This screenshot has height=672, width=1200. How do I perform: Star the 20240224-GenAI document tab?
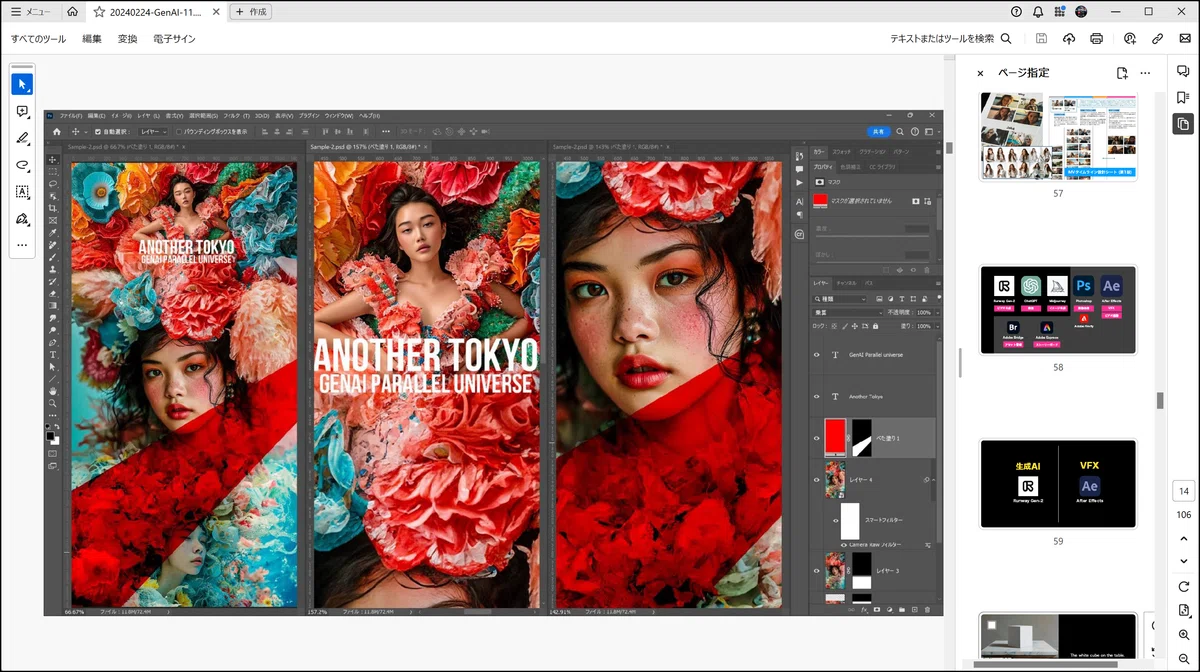tap(99, 12)
